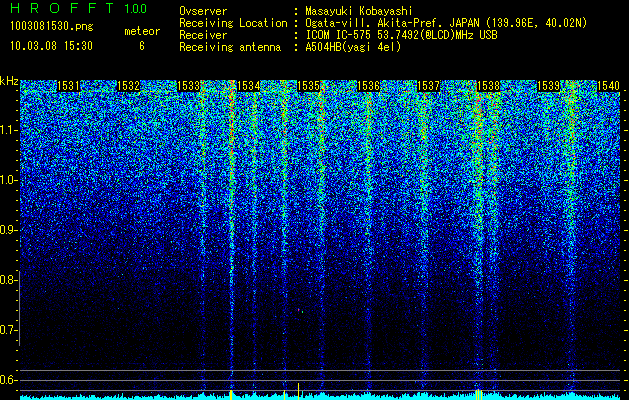The image size is (629, 400).
Task: Click the small red dot in the spectrogram
Action: [298, 310]
